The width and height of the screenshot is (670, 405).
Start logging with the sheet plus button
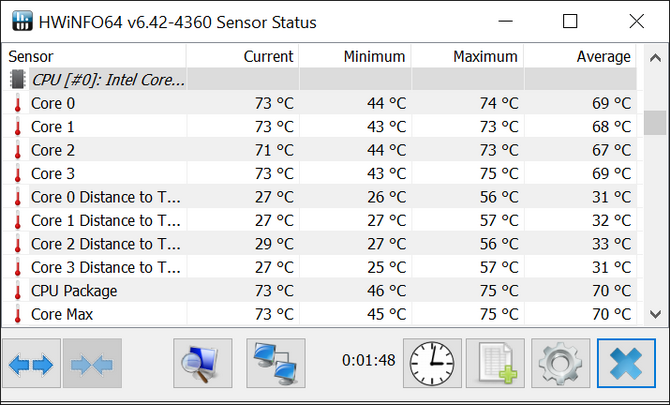pyautogui.click(x=495, y=364)
